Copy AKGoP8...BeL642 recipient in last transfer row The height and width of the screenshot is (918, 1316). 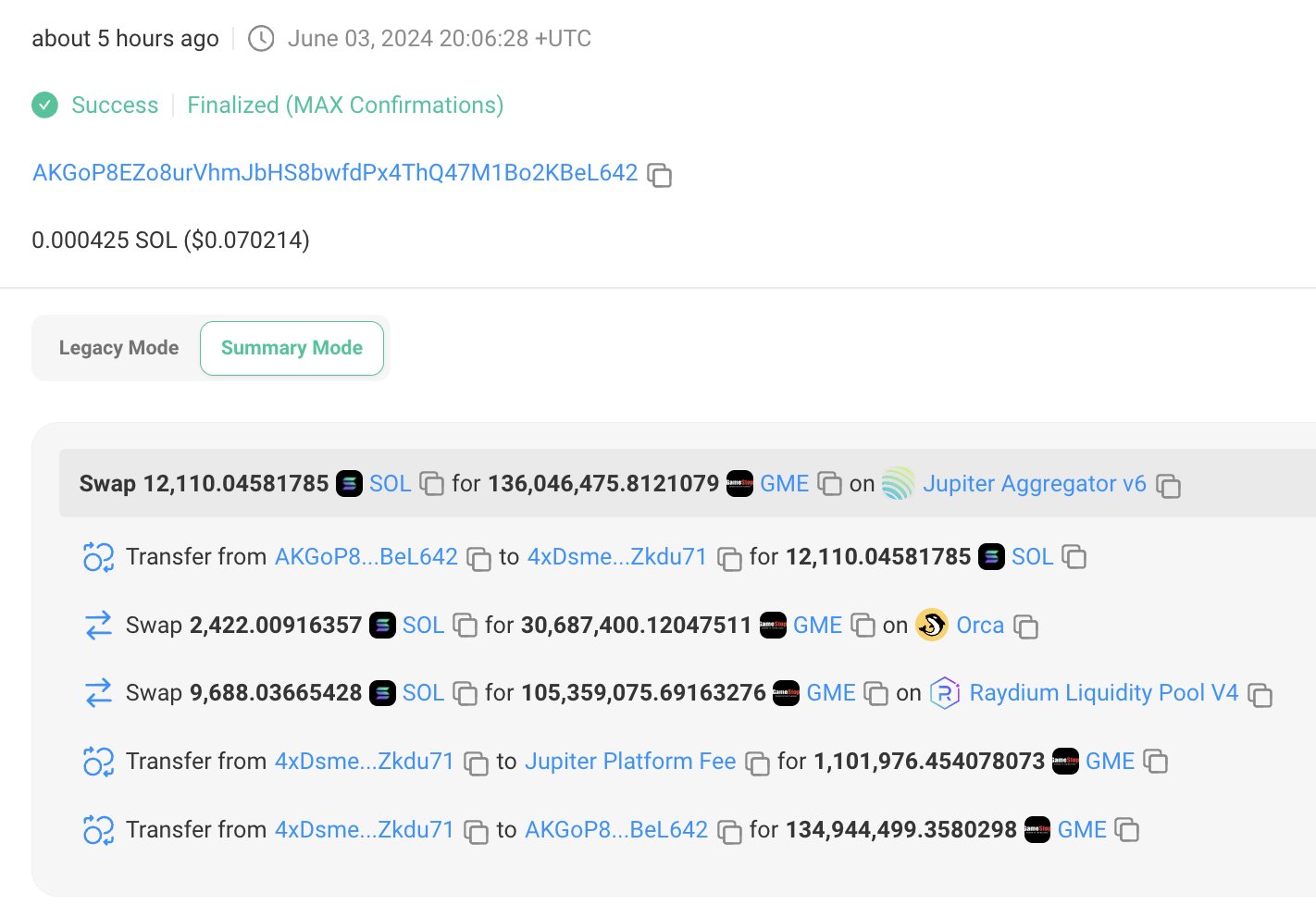[x=730, y=832]
